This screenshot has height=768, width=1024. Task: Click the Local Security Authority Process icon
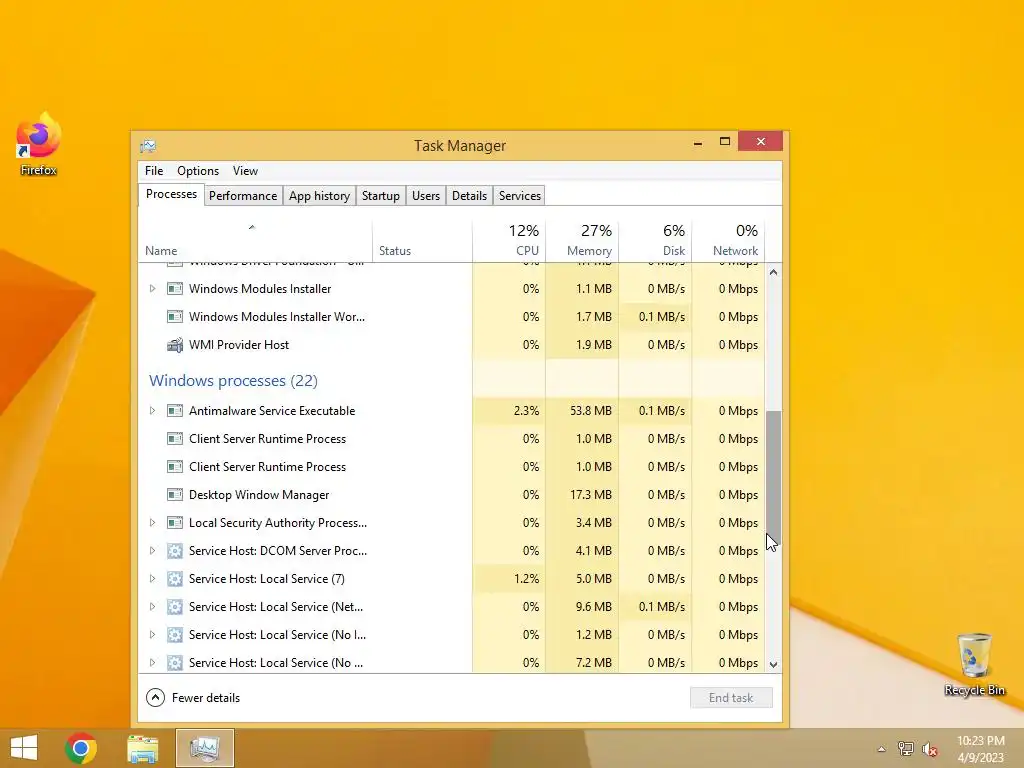[174, 523]
